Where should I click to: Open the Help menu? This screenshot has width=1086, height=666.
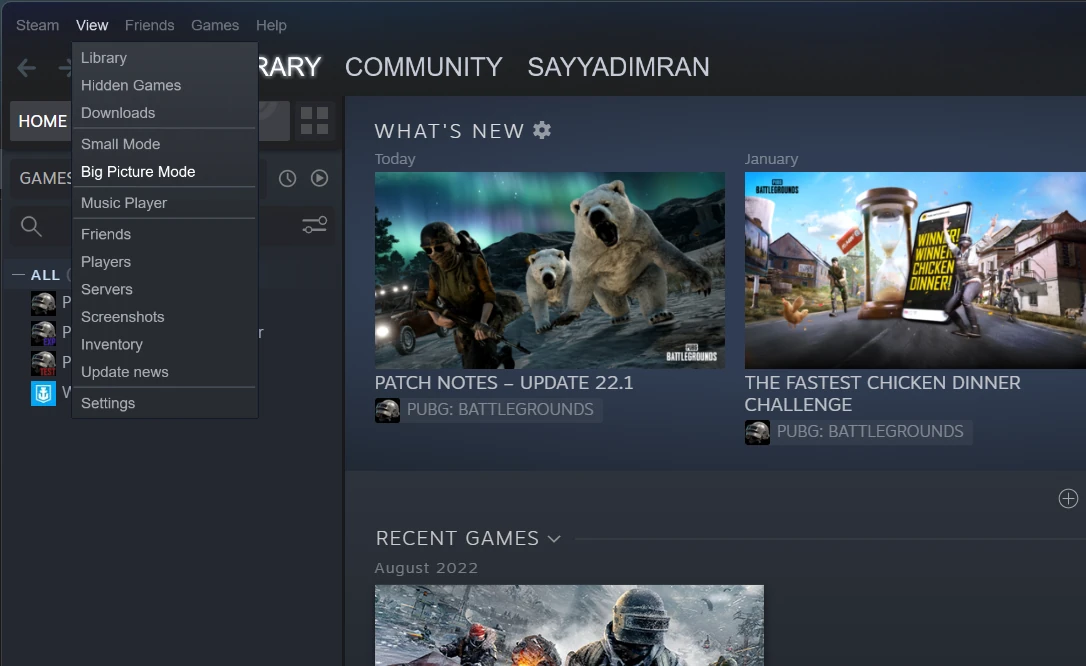(271, 25)
